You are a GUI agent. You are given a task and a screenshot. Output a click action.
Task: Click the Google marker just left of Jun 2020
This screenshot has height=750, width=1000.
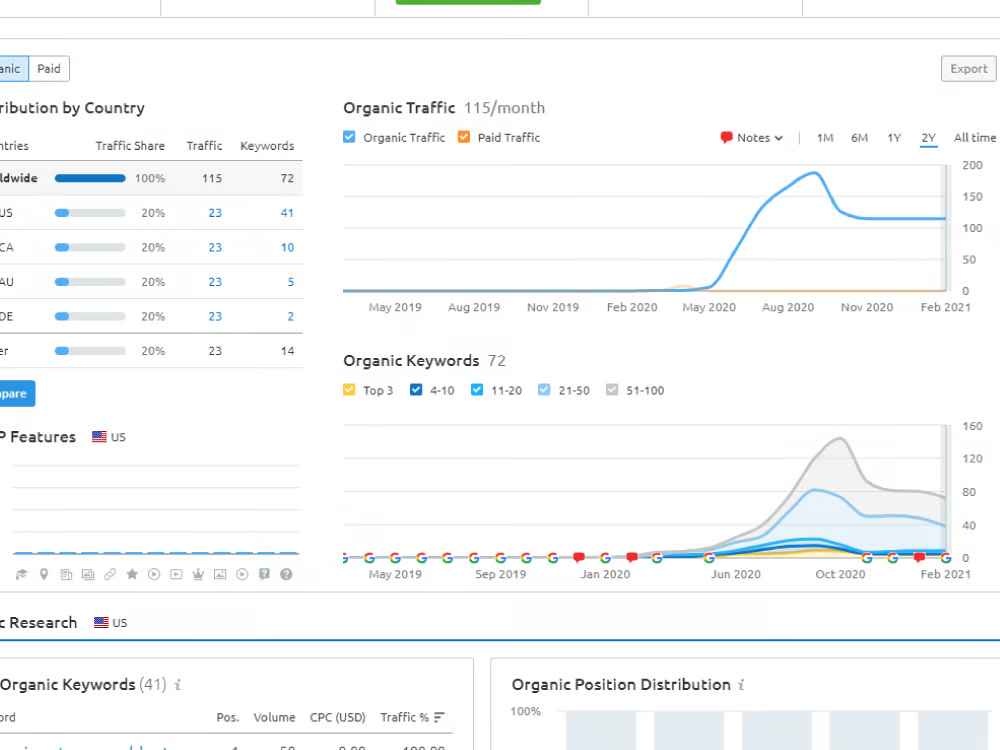[x=709, y=558]
